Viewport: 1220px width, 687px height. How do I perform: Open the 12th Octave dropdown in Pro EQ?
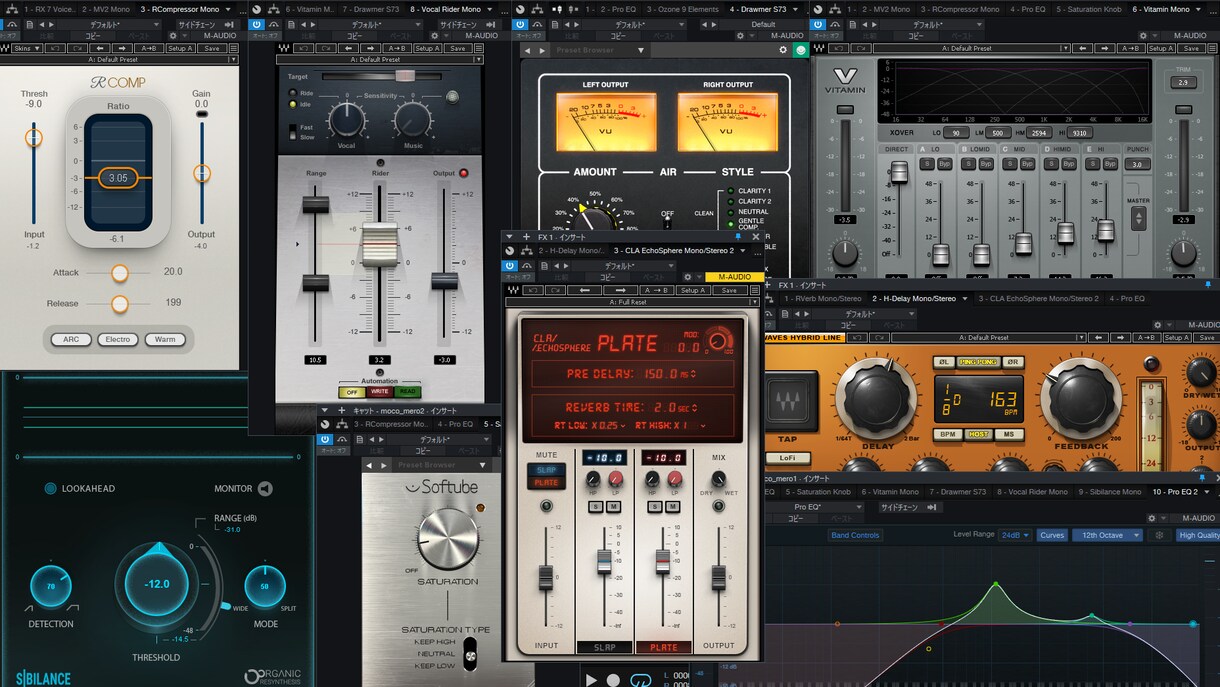1108,535
